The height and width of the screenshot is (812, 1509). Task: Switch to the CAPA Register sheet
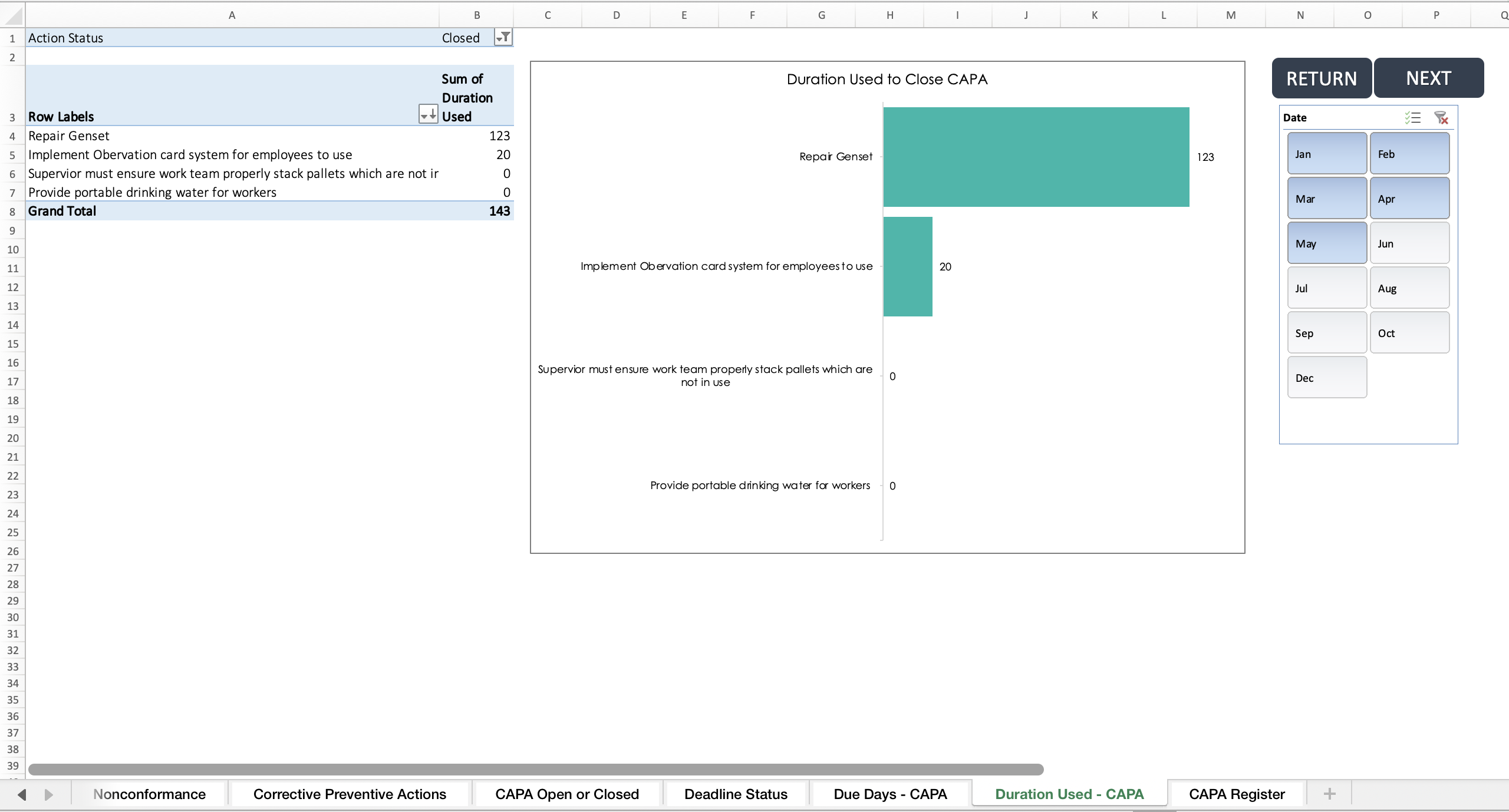coord(1237,794)
